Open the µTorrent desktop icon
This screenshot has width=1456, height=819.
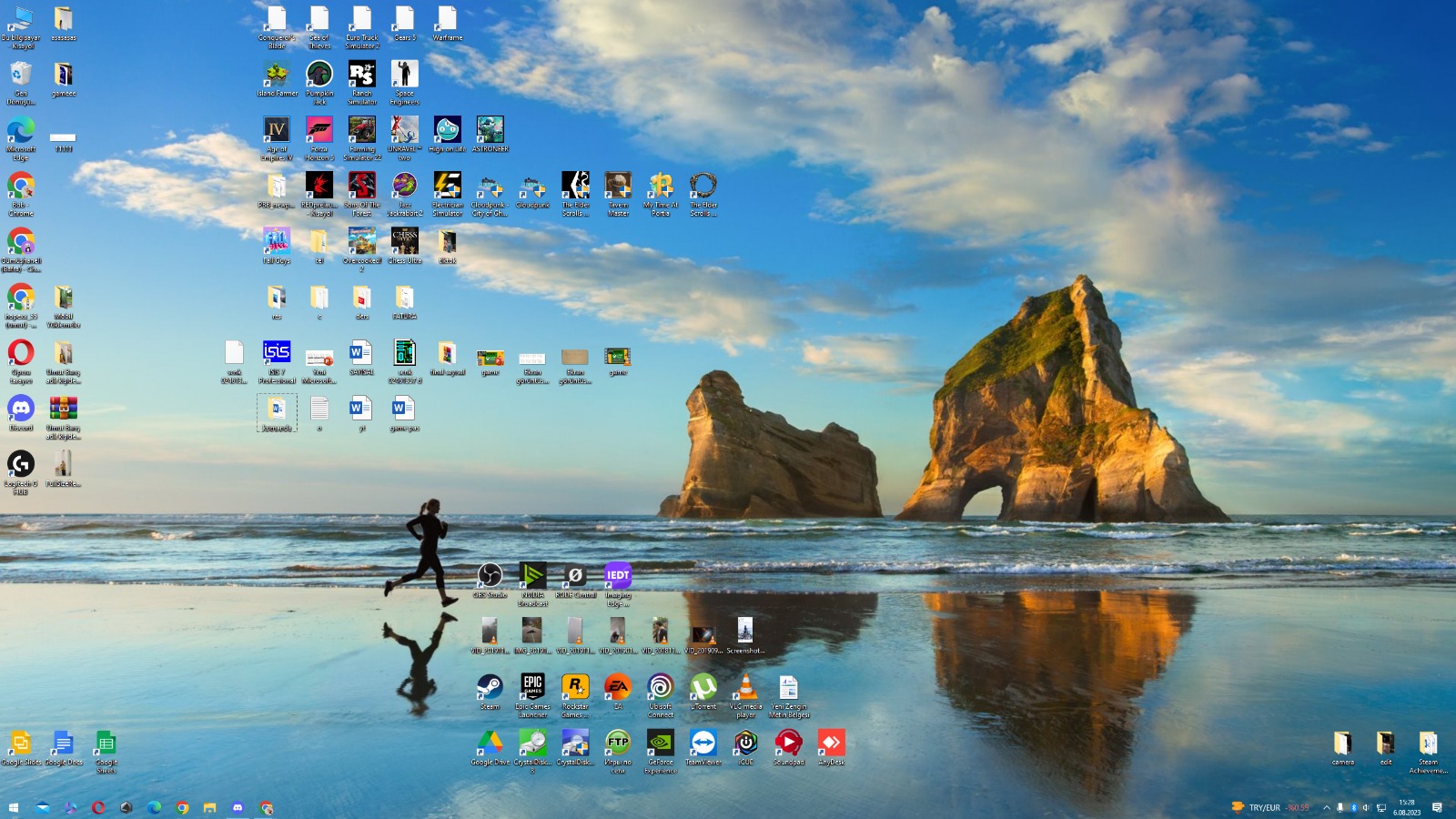point(703,691)
